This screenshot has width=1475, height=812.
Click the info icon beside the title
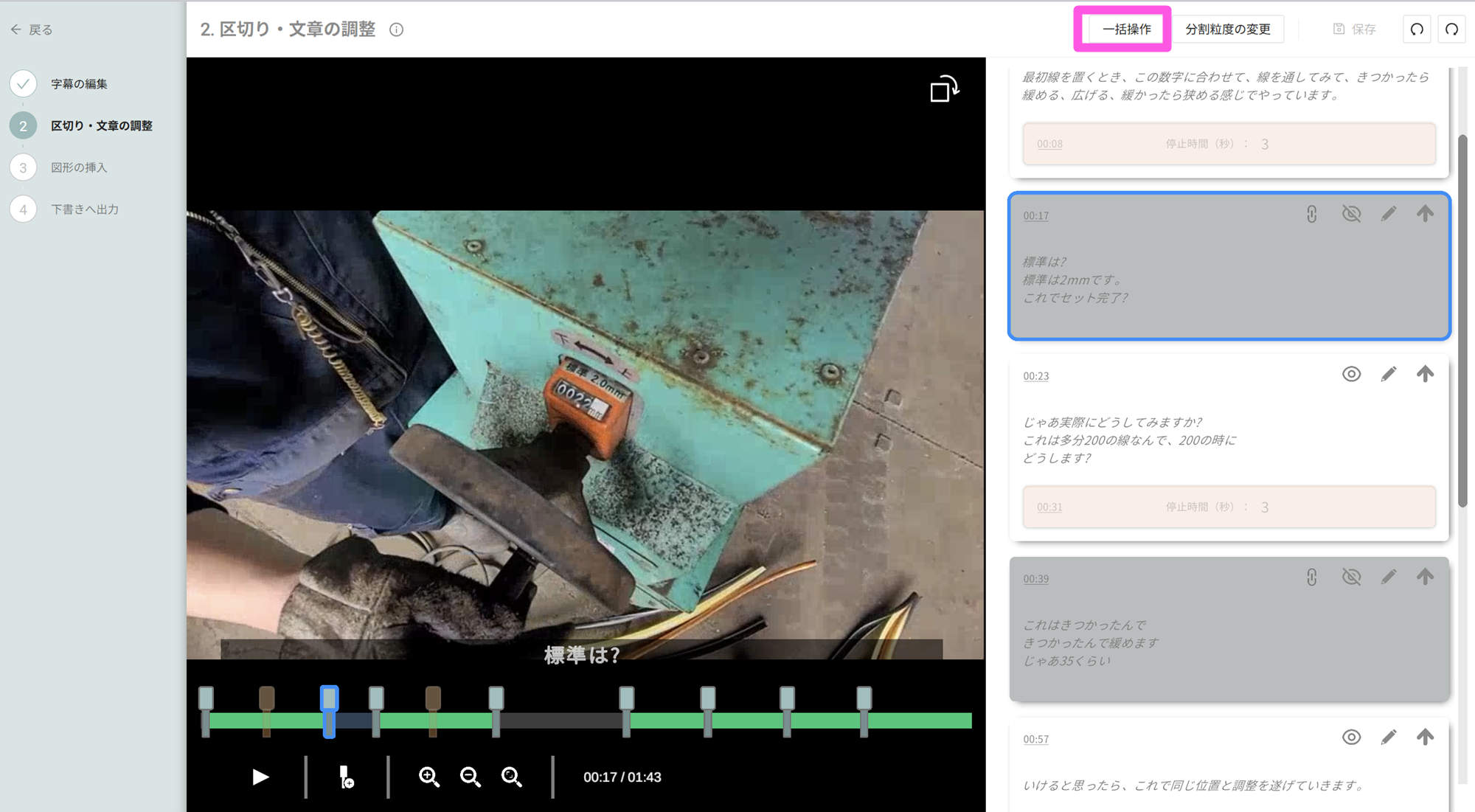click(397, 30)
